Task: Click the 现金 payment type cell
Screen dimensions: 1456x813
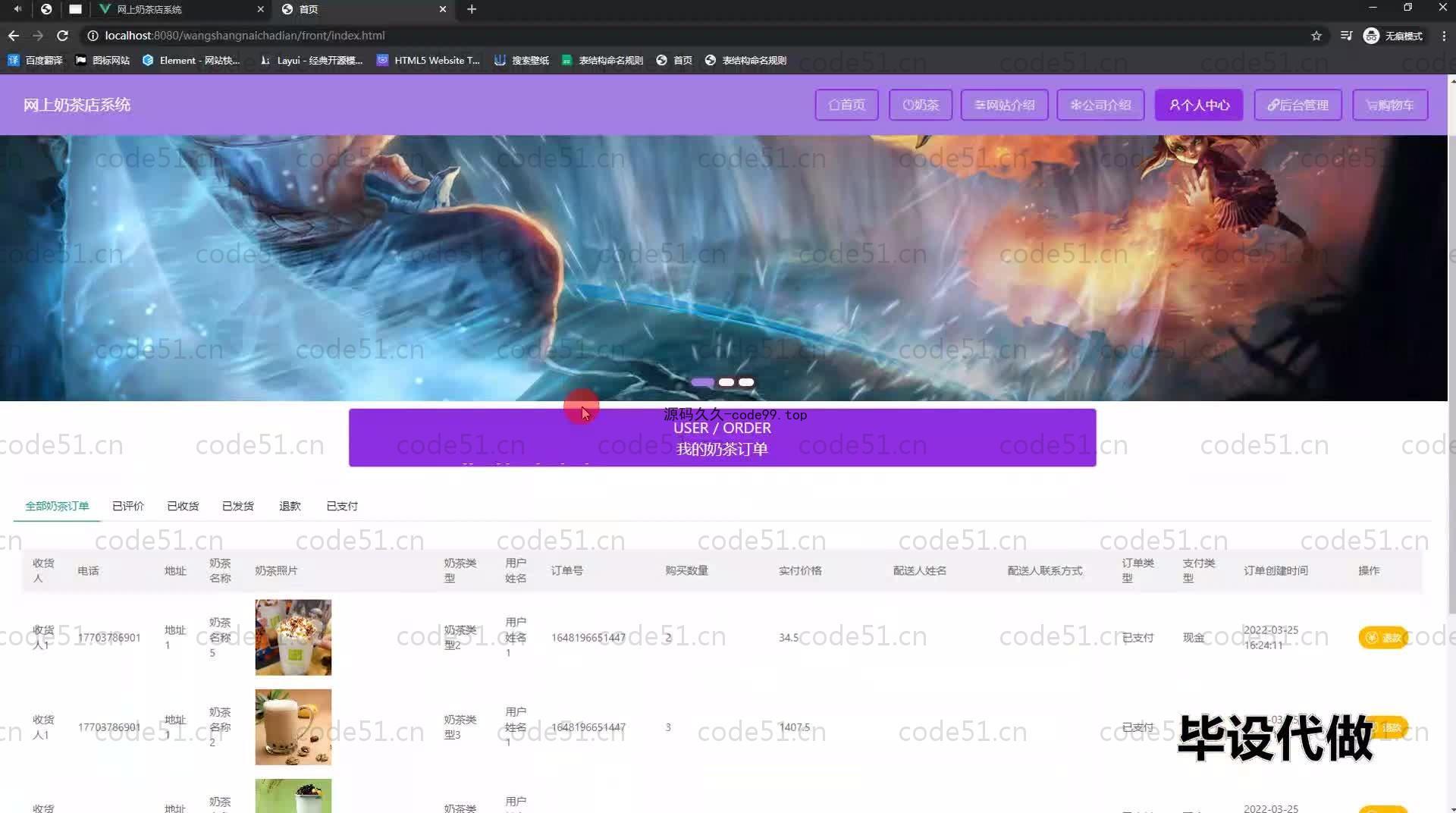Action: tap(1194, 637)
